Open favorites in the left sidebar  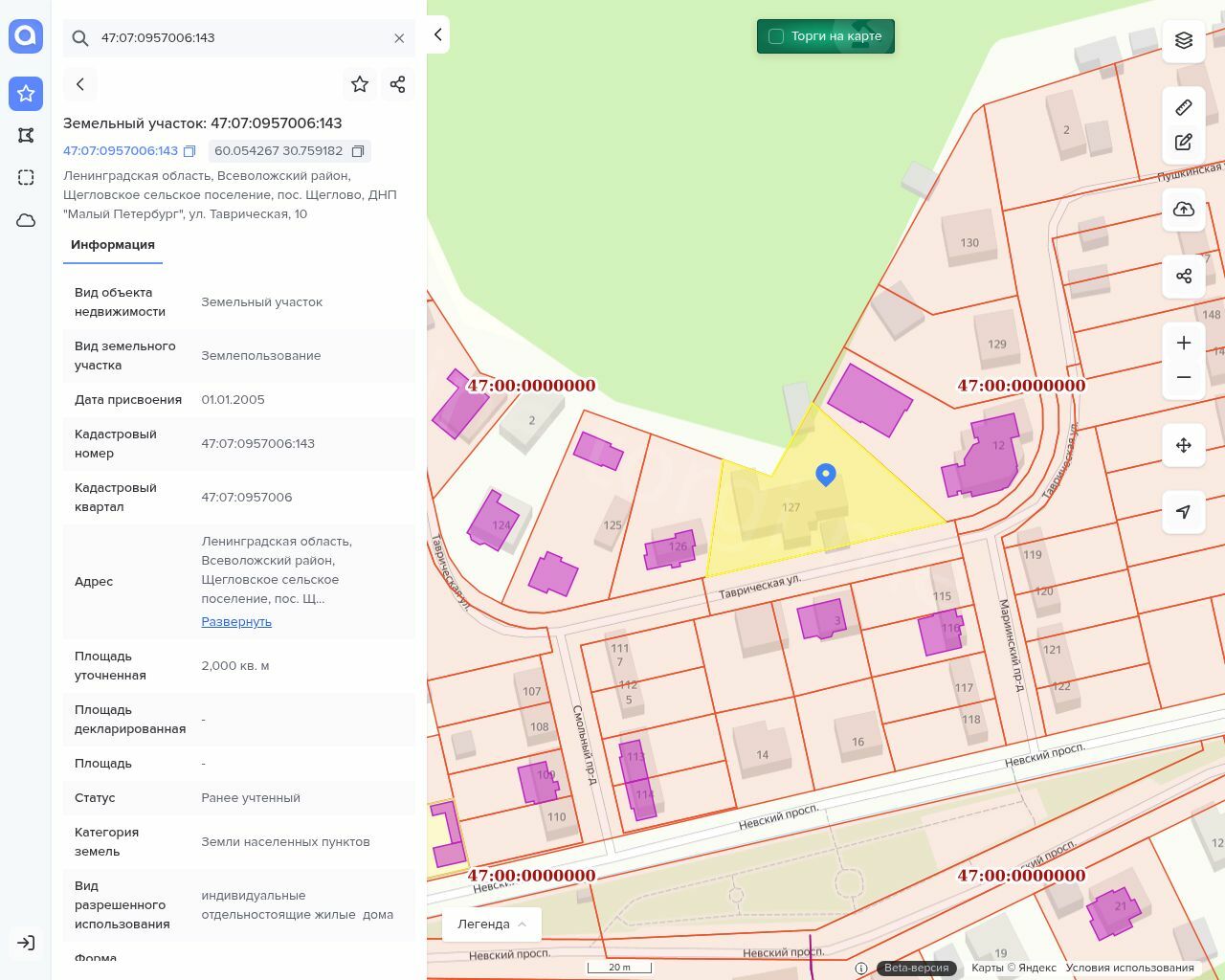pyautogui.click(x=26, y=94)
